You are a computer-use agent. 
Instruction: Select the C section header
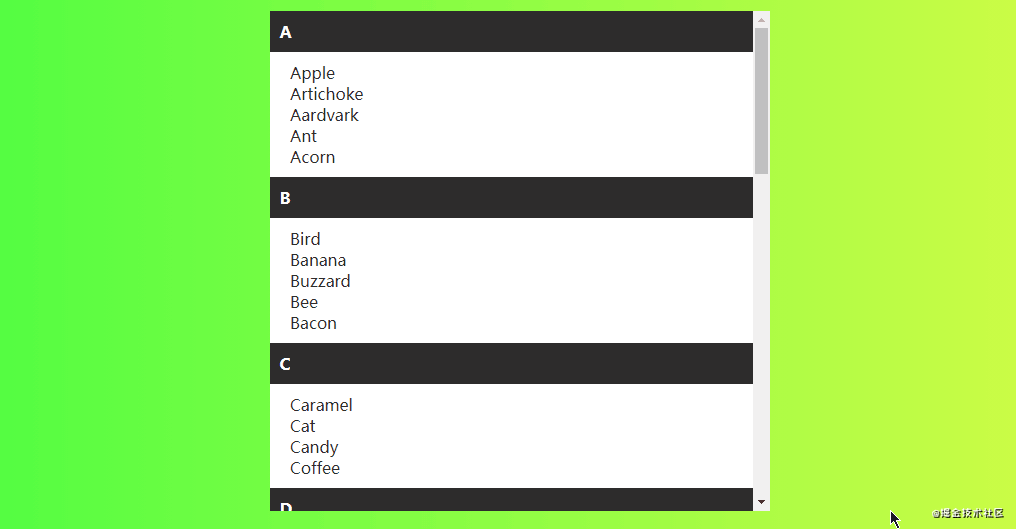(x=511, y=364)
